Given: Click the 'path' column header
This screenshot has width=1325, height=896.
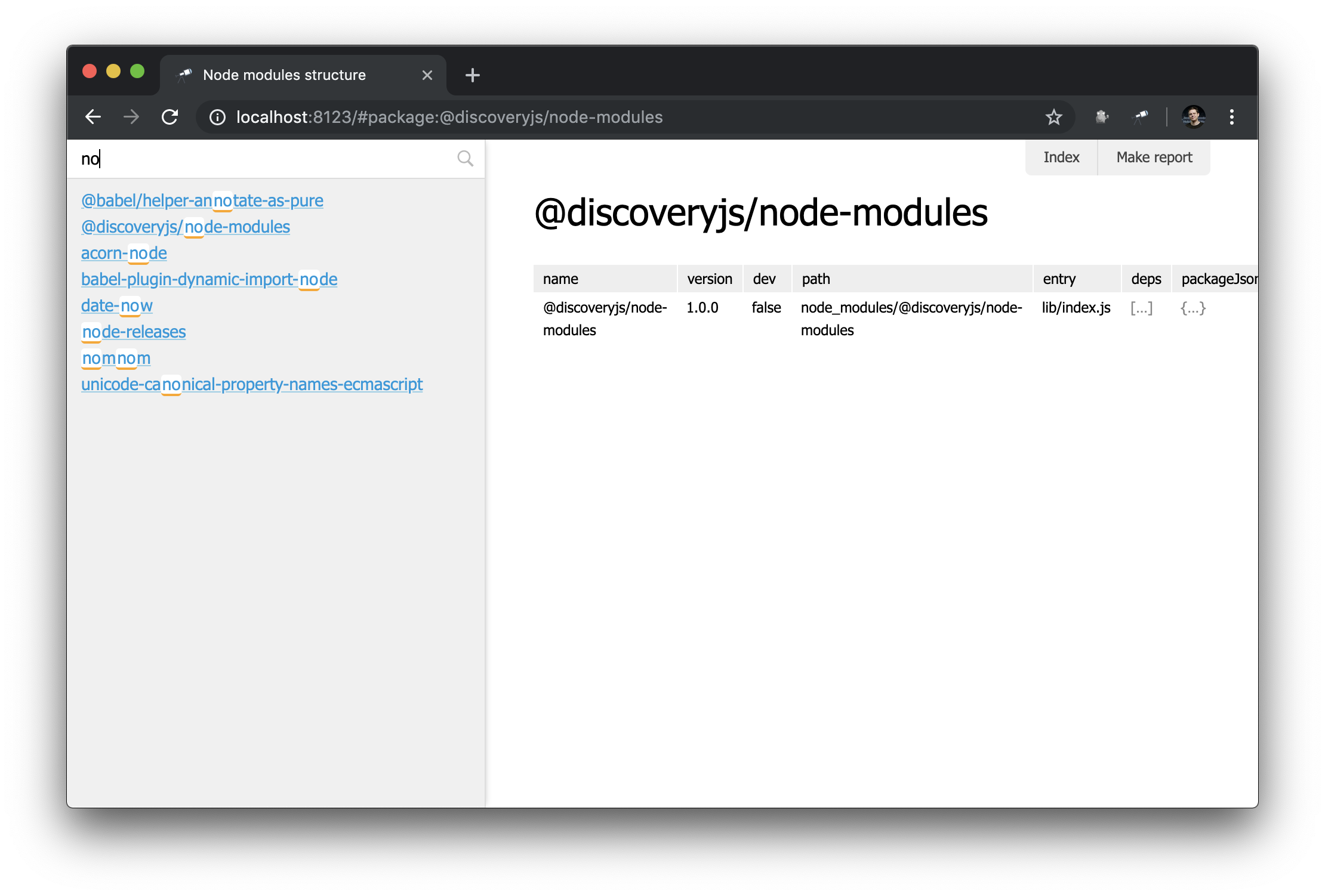Looking at the screenshot, I should click(x=912, y=279).
